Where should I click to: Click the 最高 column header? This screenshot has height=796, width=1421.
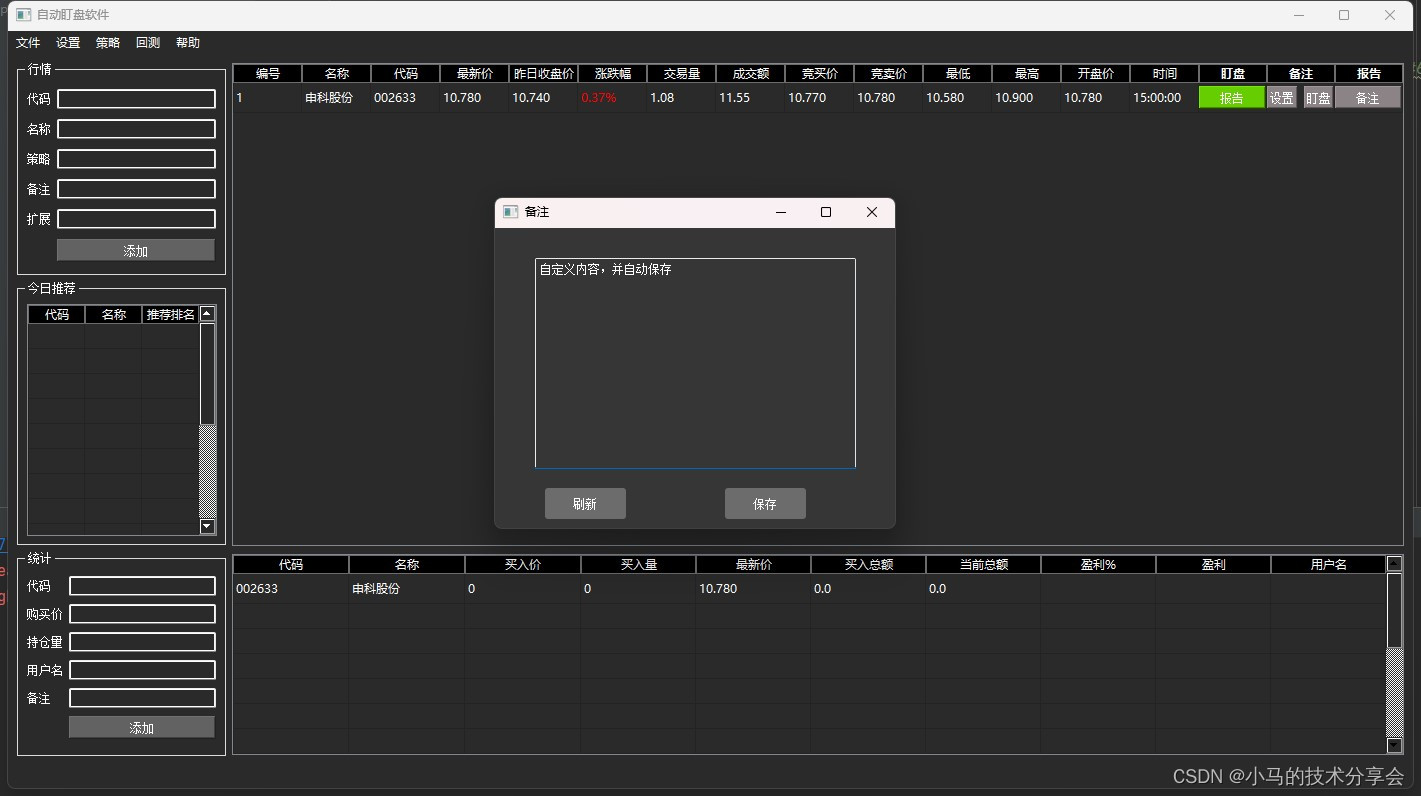1027,74
